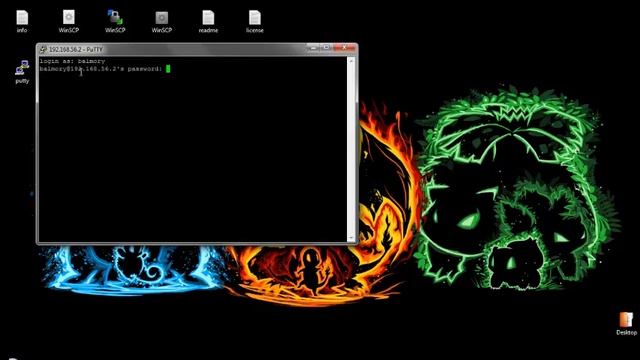Screen dimensions: 640x360
Task: Click the PuTTY scrollbar up arrow
Action: coord(351,60)
